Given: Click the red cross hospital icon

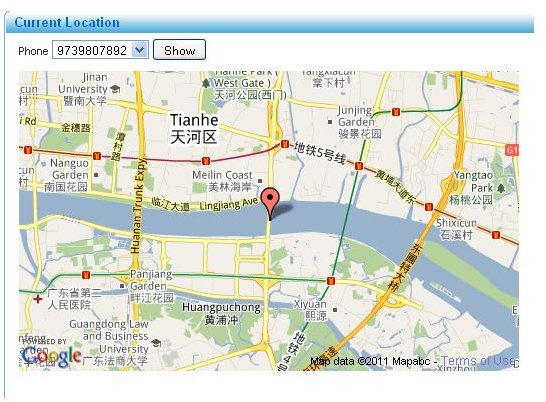Looking at the screenshot, I should coord(38,299).
